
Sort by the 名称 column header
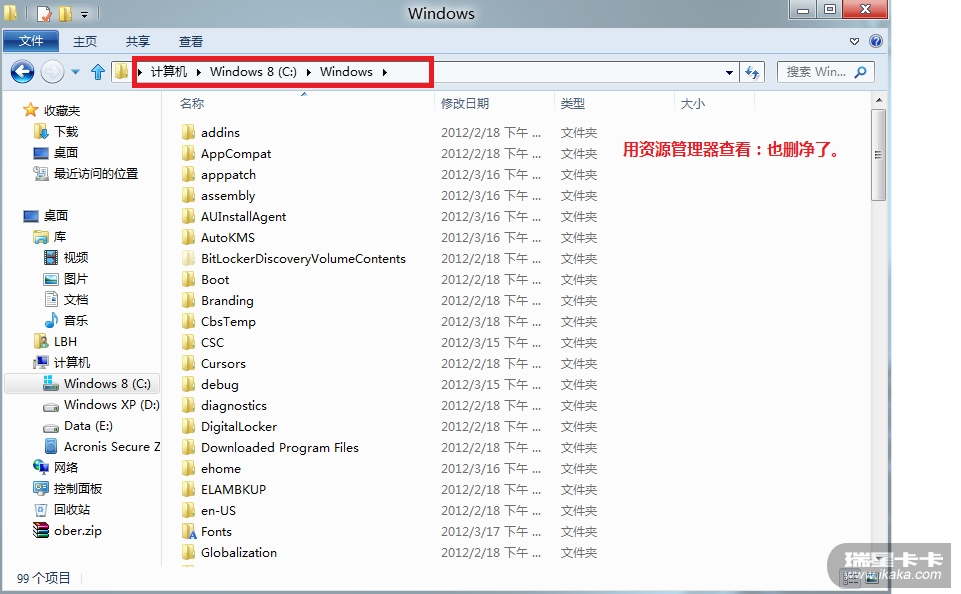coord(192,104)
